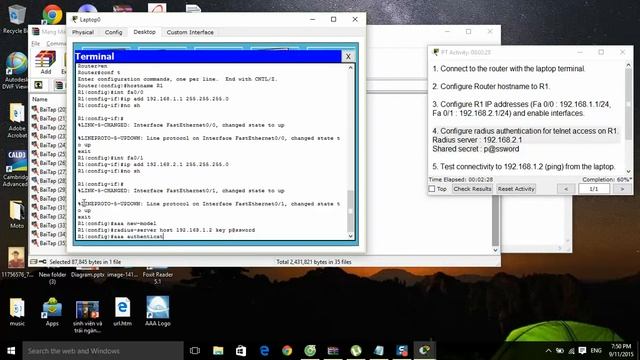Click the Reset Activity button
Image resolution: width=640 pixels, height=360 pixels.
click(516, 189)
